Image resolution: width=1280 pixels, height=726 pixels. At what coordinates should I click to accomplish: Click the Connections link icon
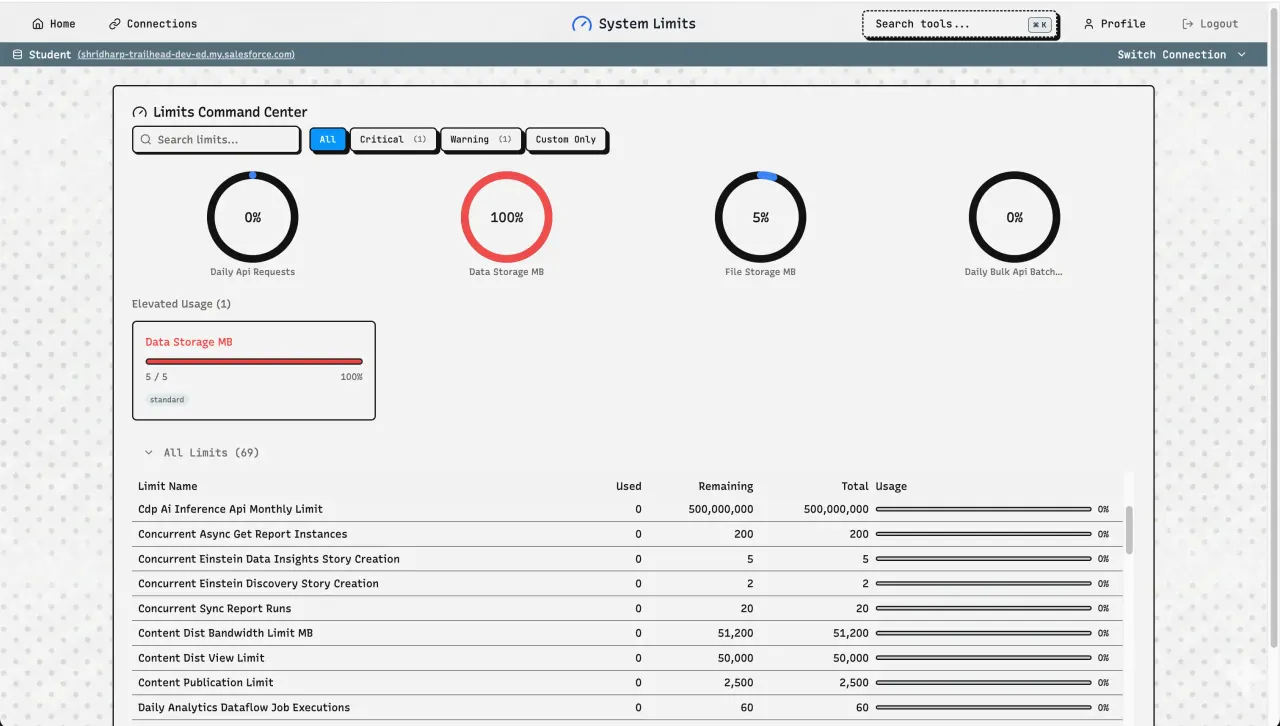pos(115,24)
